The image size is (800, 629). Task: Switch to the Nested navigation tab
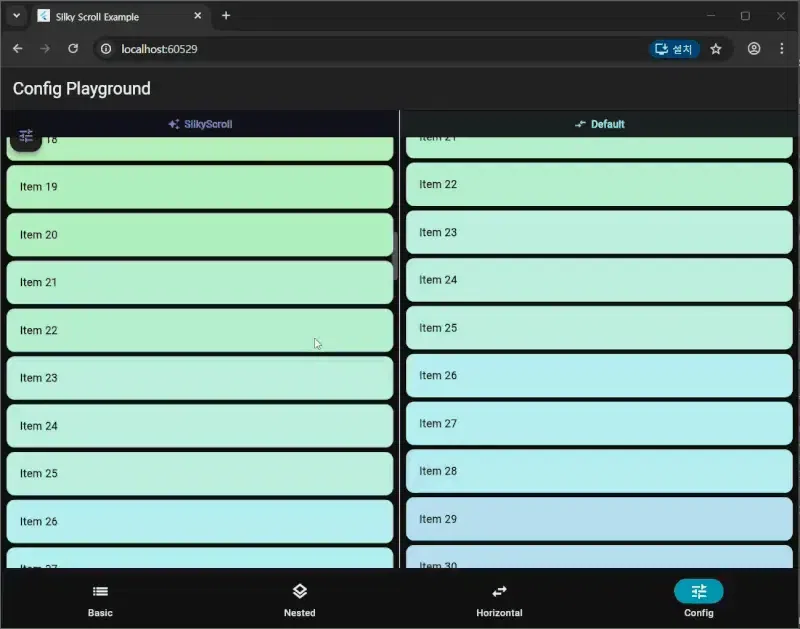[299, 600]
